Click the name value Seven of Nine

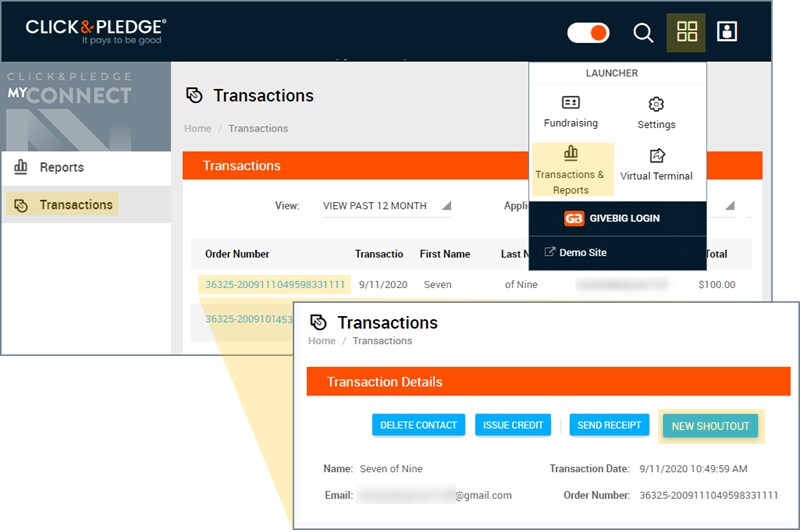(x=391, y=469)
